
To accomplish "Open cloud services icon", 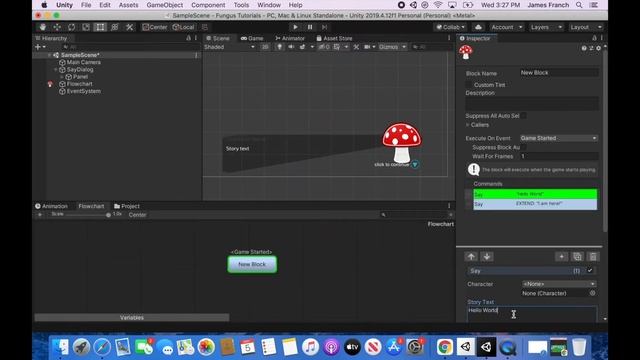I will [x=478, y=27].
